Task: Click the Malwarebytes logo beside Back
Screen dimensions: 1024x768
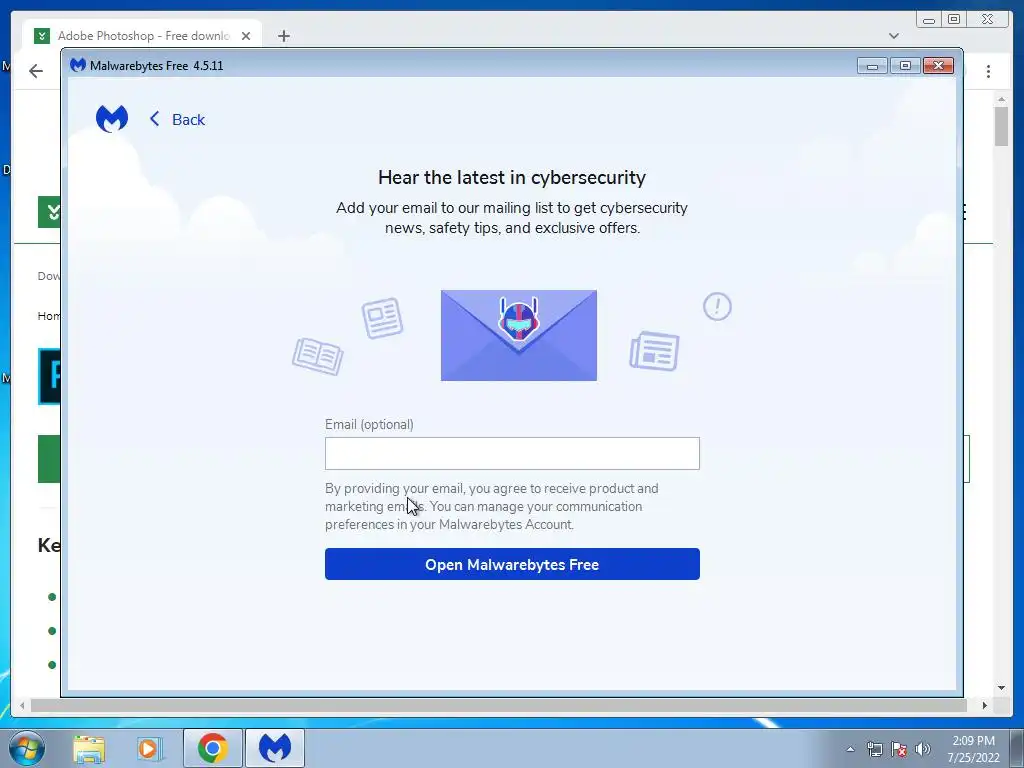Action: point(112,119)
